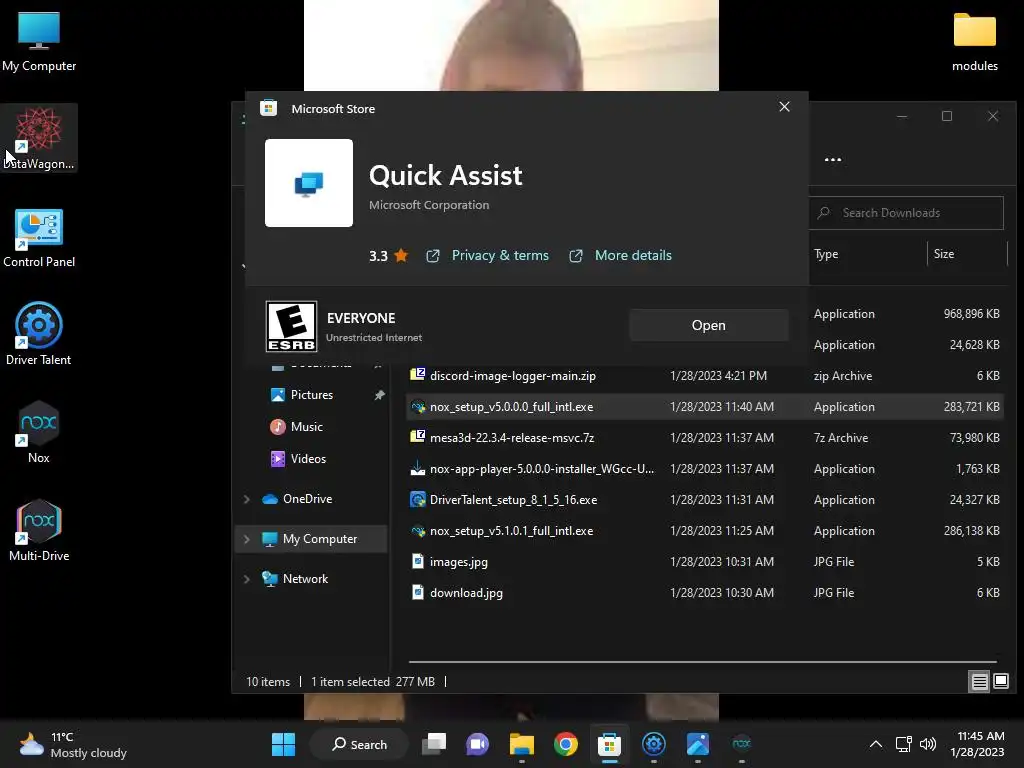Viewport: 1024px width, 768px height.
Task: Select the nox-app-player-5.0.0.0-installer file
Action: pyautogui.click(x=541, y=469)
